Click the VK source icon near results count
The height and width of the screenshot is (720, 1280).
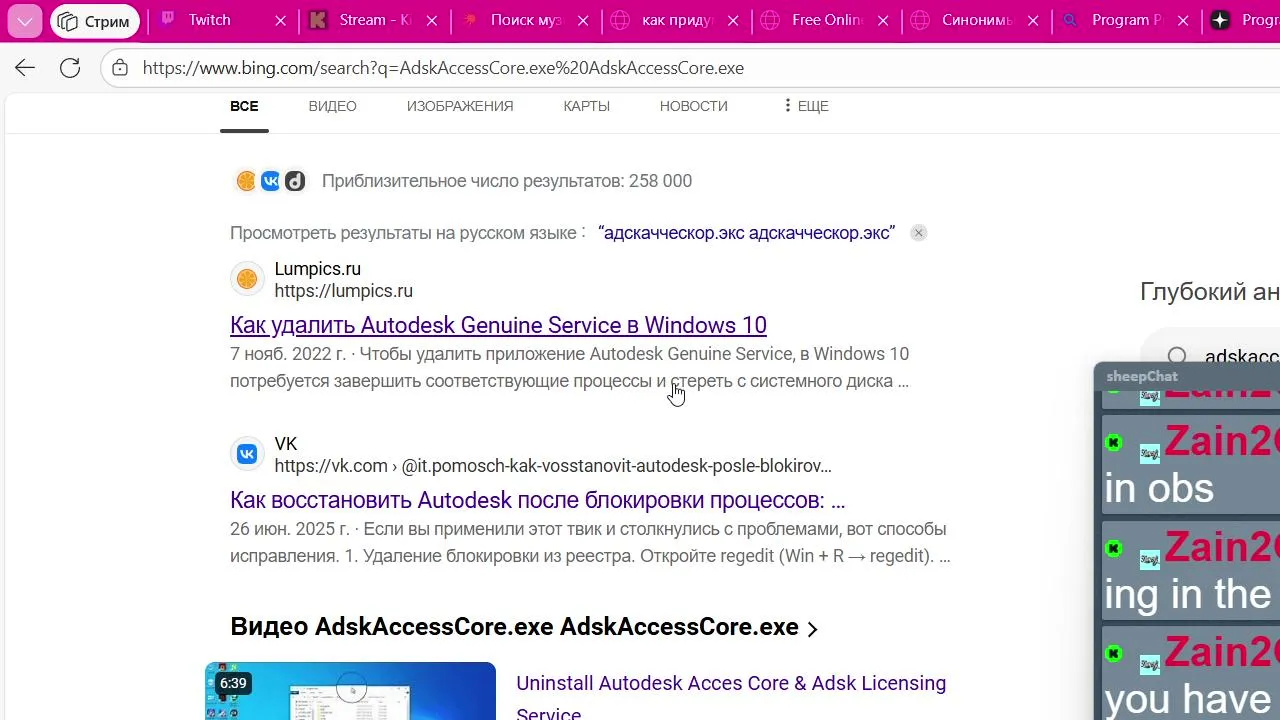pyautogui.click(x=271, y=181)
